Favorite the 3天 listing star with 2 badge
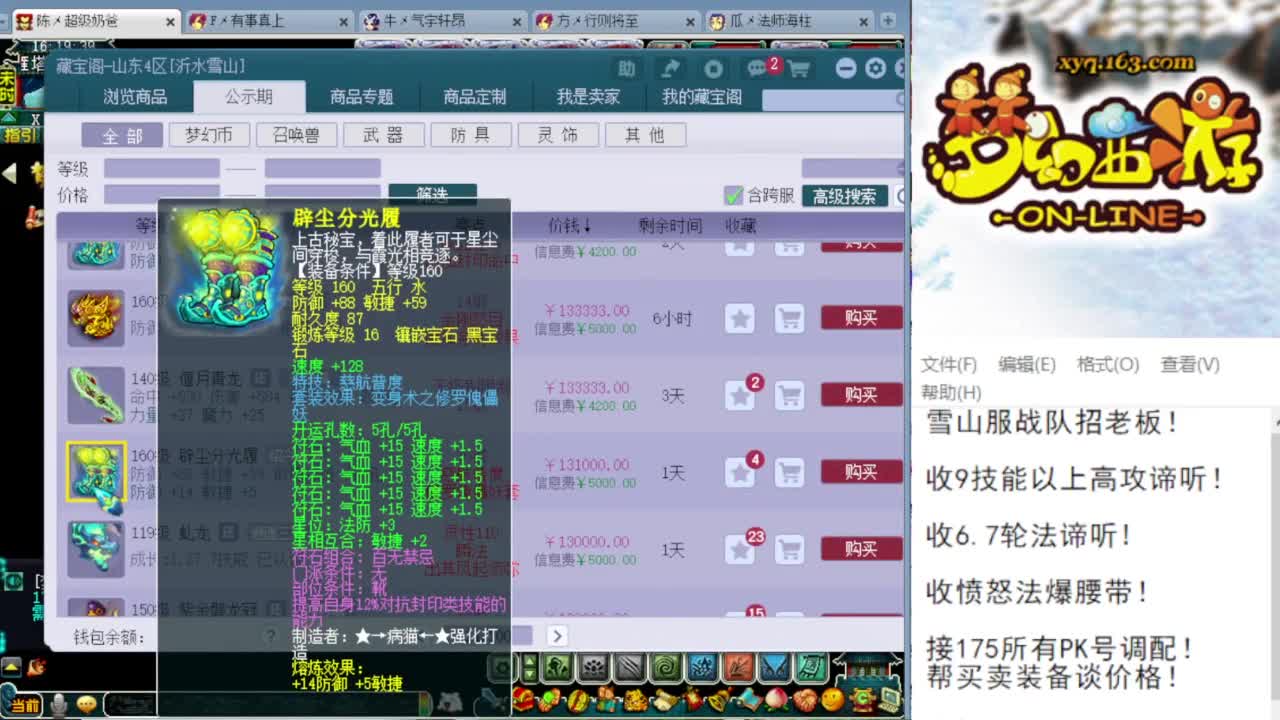1280x720 pixels. (x=742, y=393)
